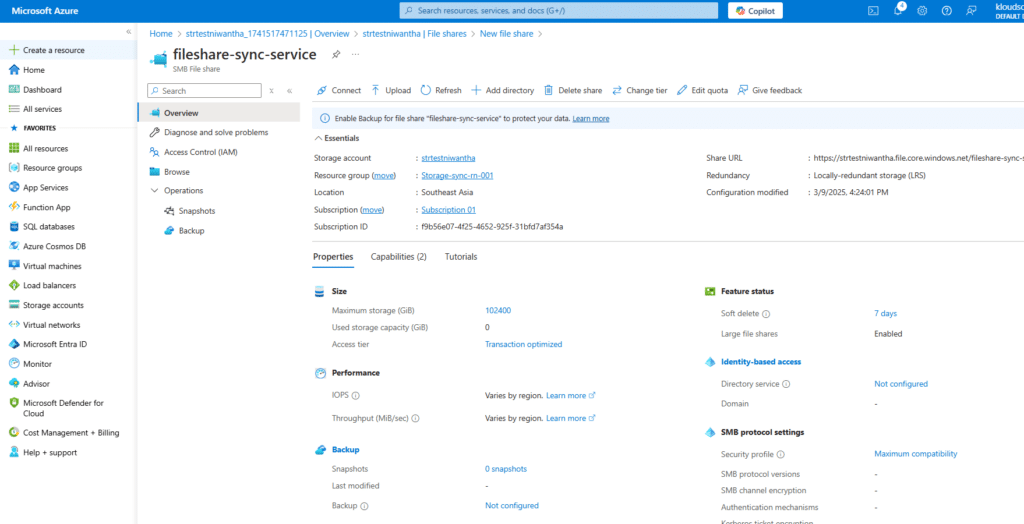Click the Storage-sync-rn-001 resource group link
This screenshot has width=1024, height=524.
coord(457,175)
